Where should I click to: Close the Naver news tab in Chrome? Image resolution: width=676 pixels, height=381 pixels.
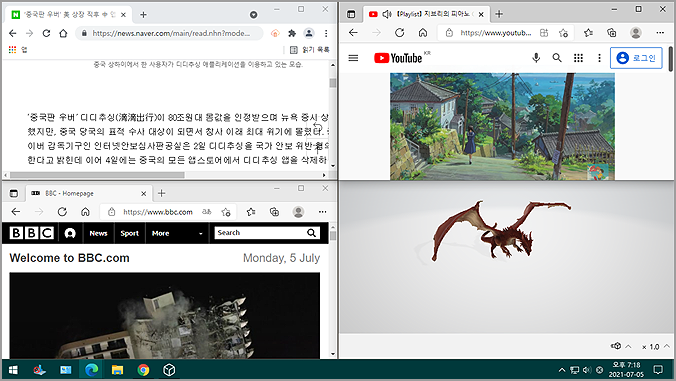[x=123, y=15]
